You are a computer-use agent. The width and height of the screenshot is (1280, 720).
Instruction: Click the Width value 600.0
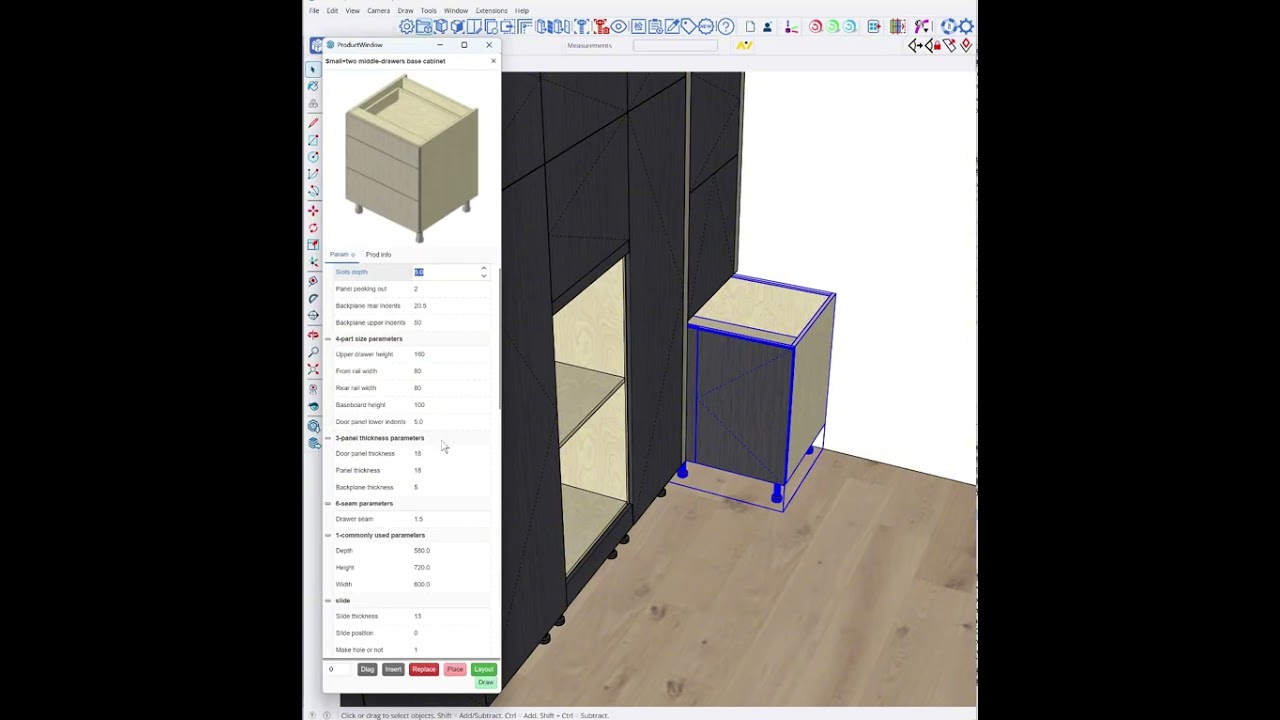point(422,584)
